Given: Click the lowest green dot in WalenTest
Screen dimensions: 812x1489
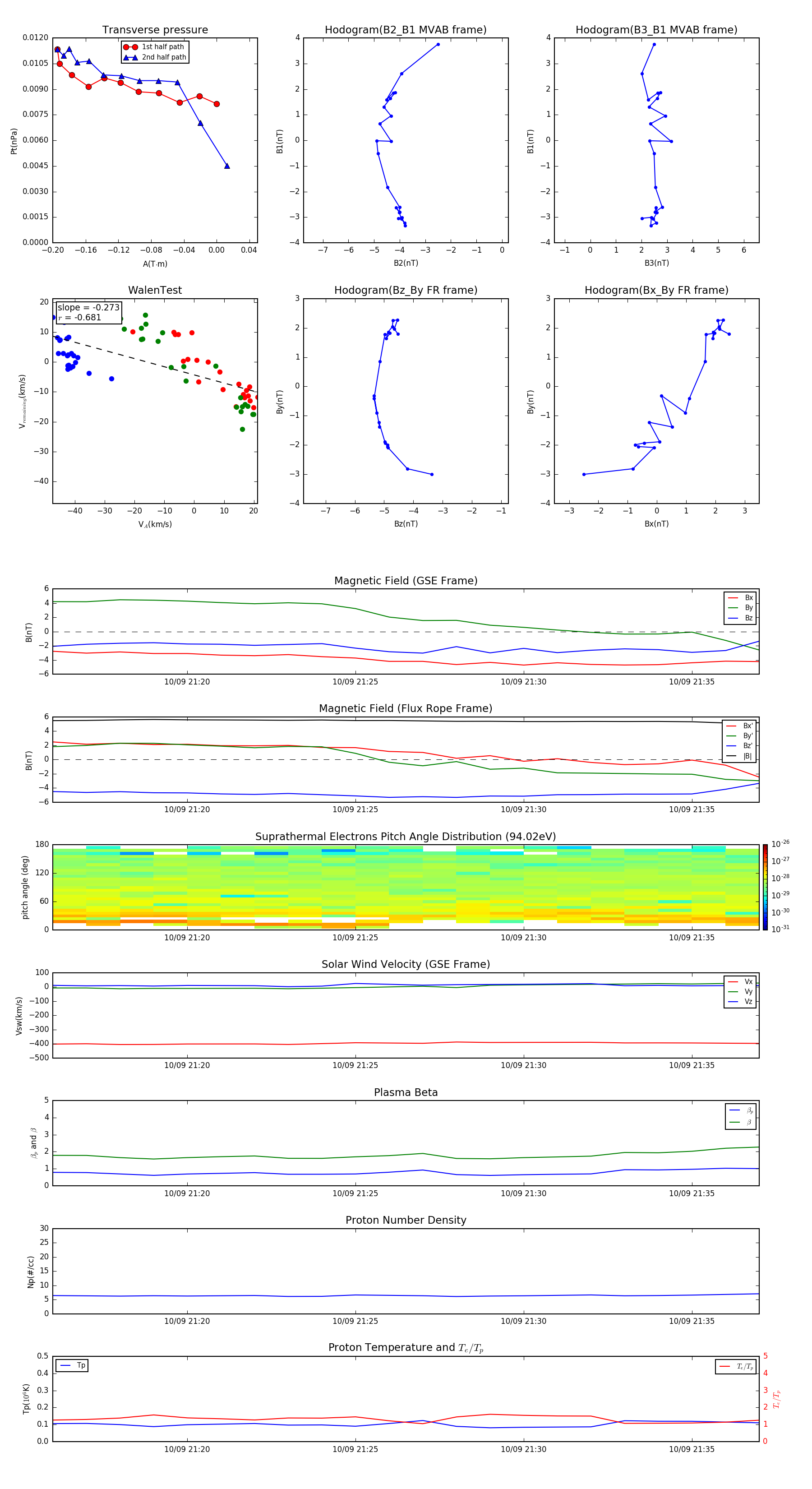Looking at the screenshot, I should coord(242,429).
